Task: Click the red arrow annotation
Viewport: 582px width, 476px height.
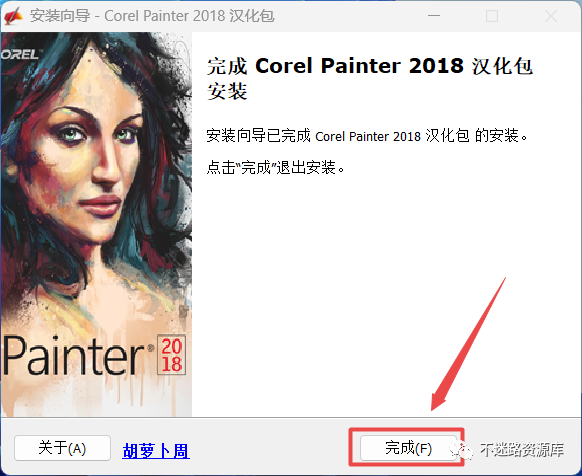Action: click(x=468, y=344)
